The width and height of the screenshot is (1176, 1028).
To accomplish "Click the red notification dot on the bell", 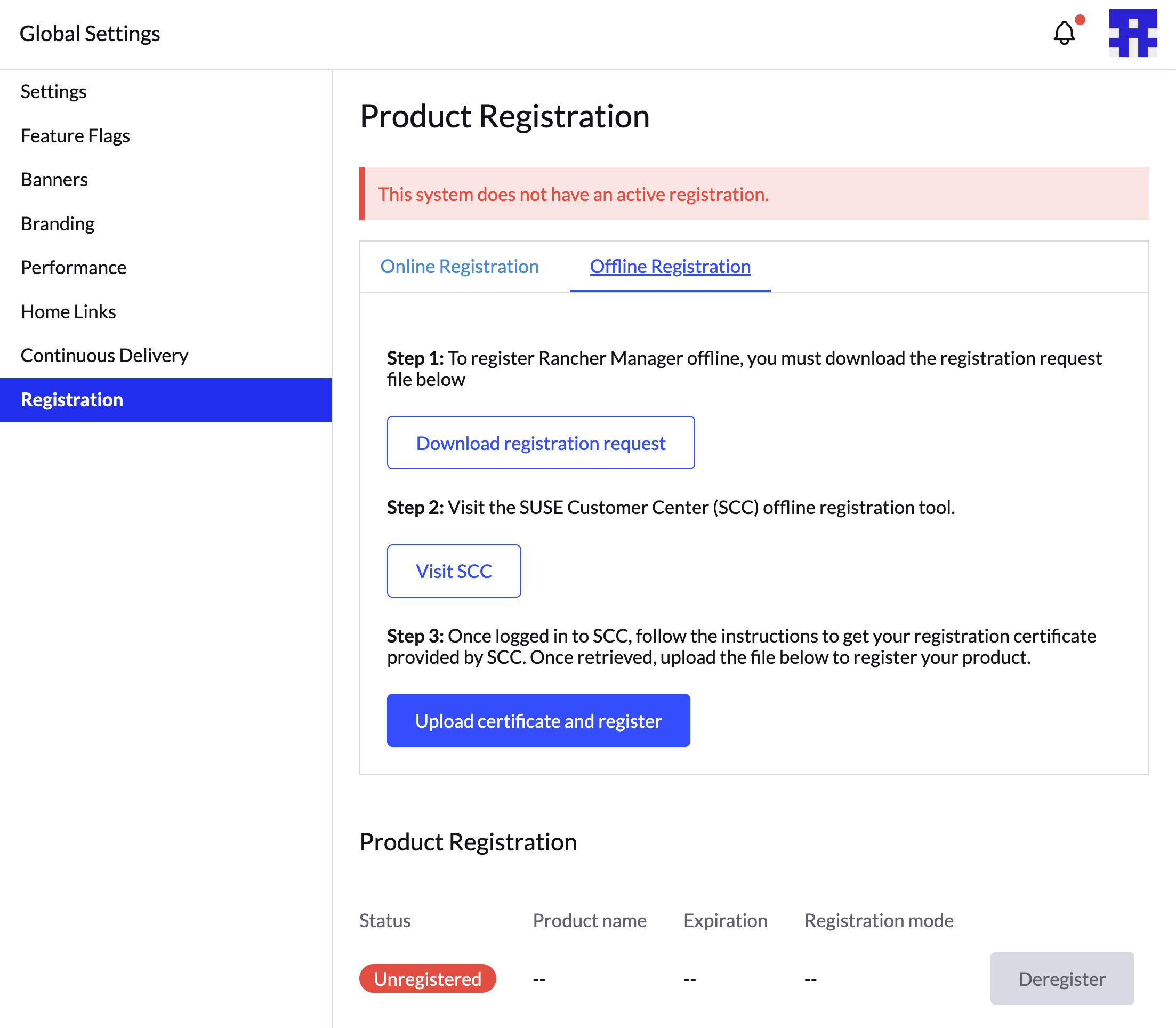I will (x=1081, y=19).
